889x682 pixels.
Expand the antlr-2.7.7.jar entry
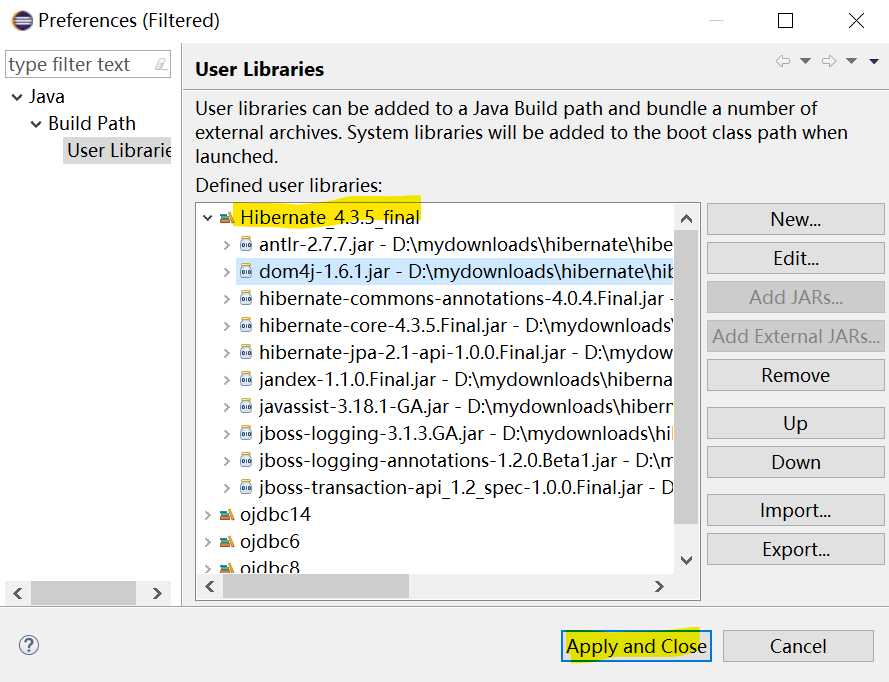pyautogui.click(x=227, y=245)
